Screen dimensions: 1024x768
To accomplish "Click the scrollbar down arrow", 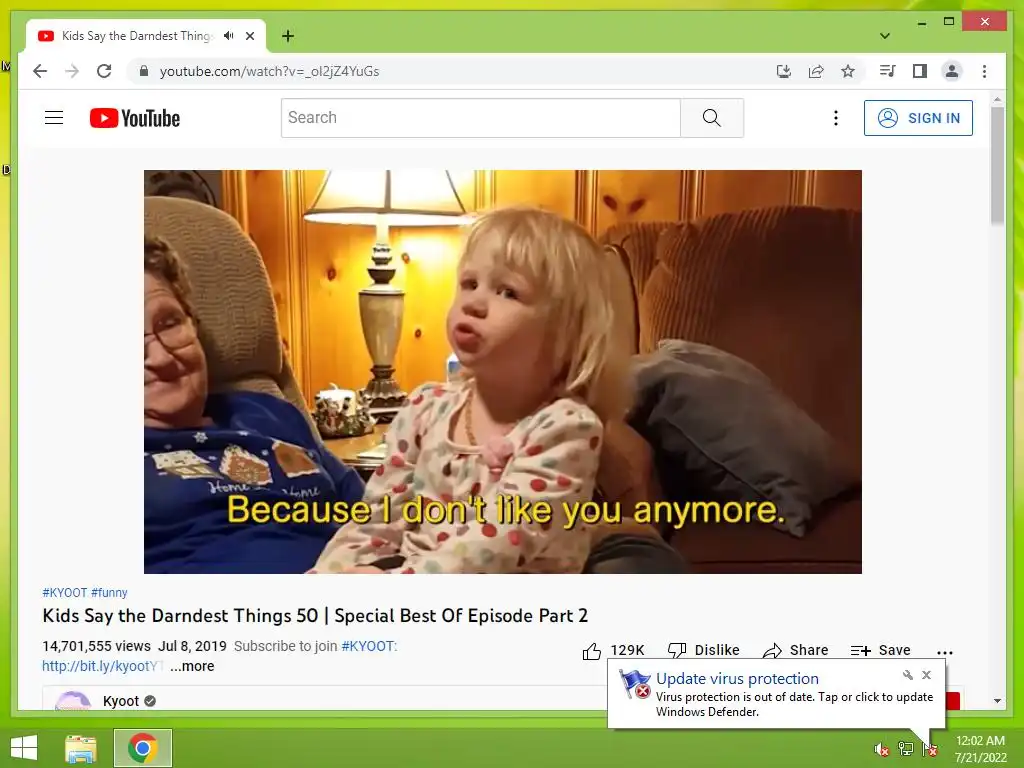I will point(997,701).
